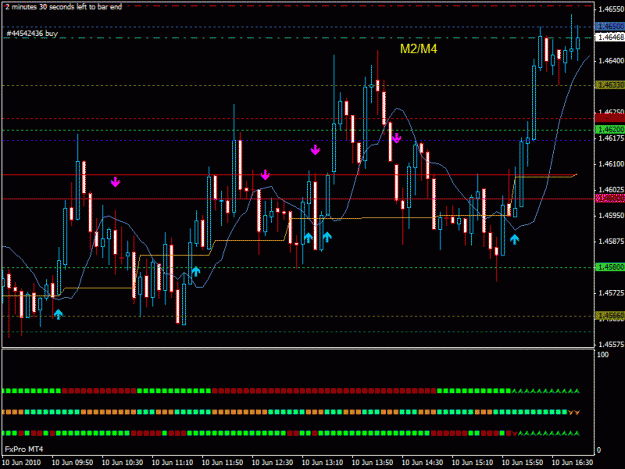
Task: Click the 1.46175 price axis label
Action: point(611,138)
